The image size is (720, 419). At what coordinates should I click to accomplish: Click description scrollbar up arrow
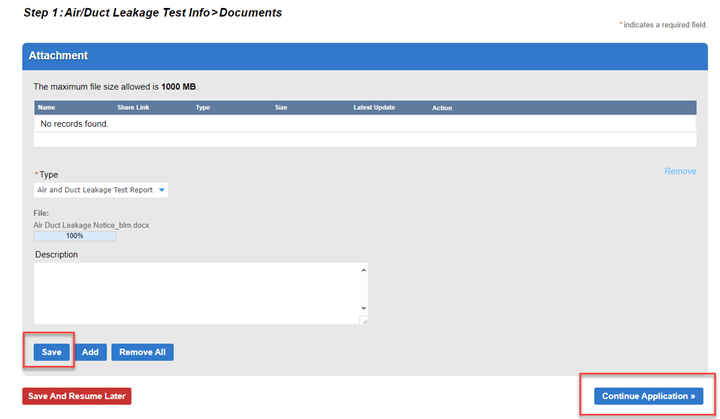(x=364, y=270)
